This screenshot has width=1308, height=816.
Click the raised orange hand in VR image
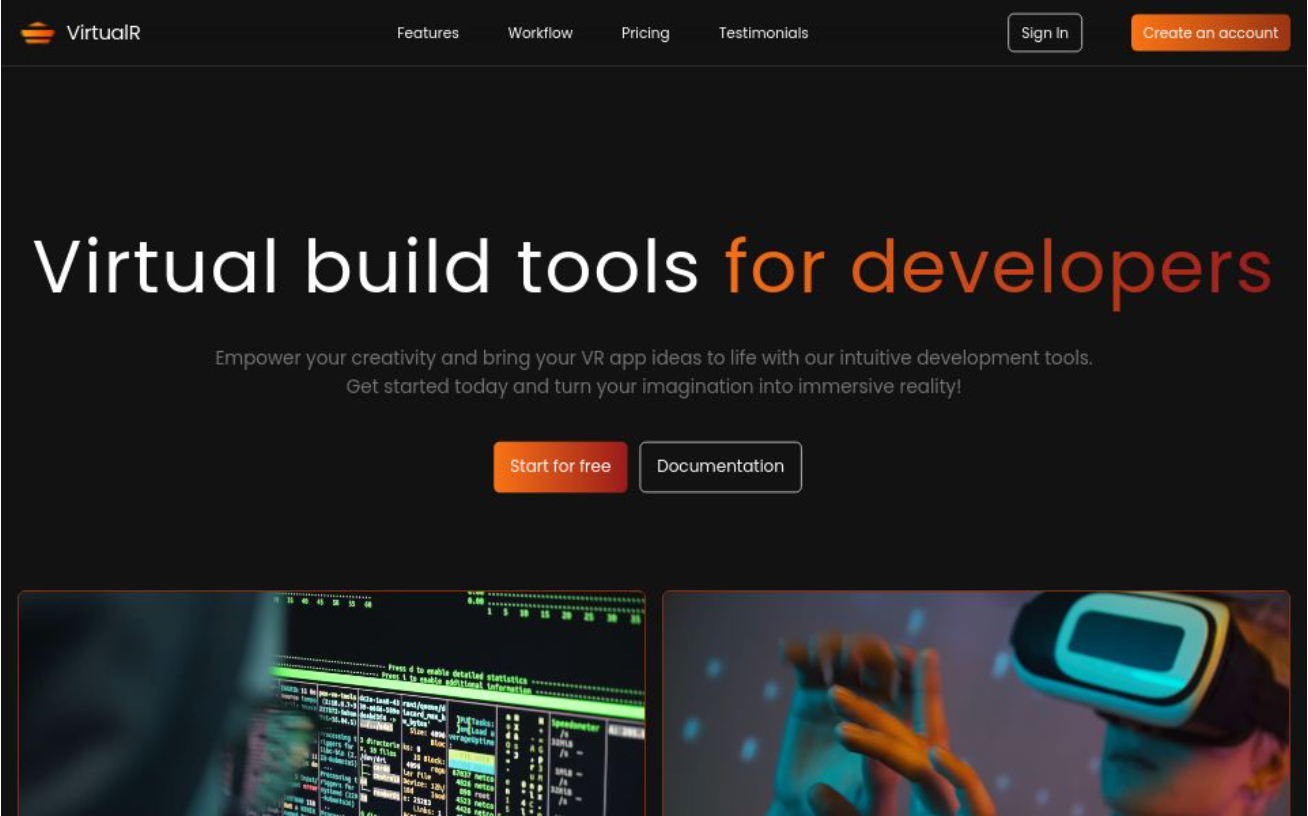point(880,720)
